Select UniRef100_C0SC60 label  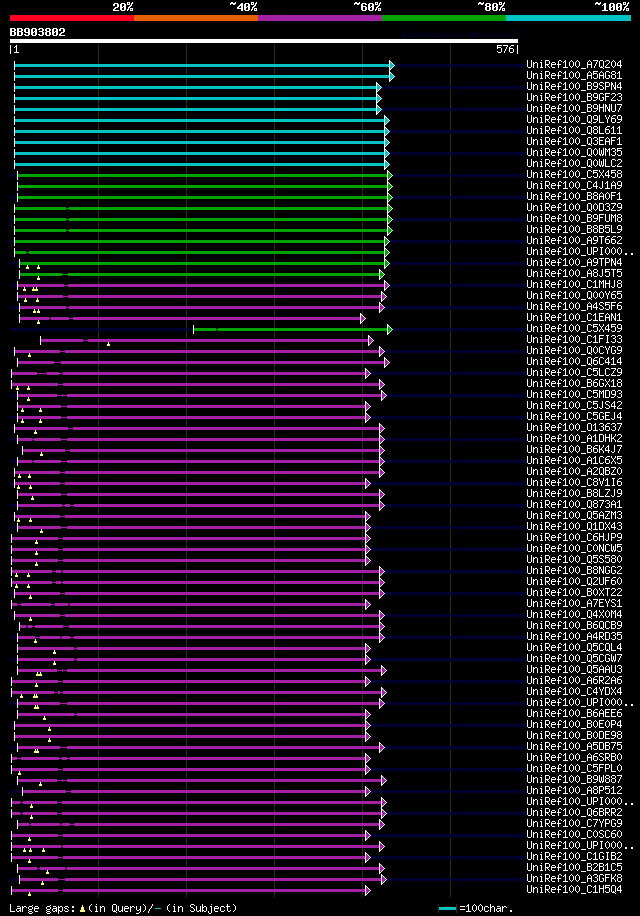[574, 834]
